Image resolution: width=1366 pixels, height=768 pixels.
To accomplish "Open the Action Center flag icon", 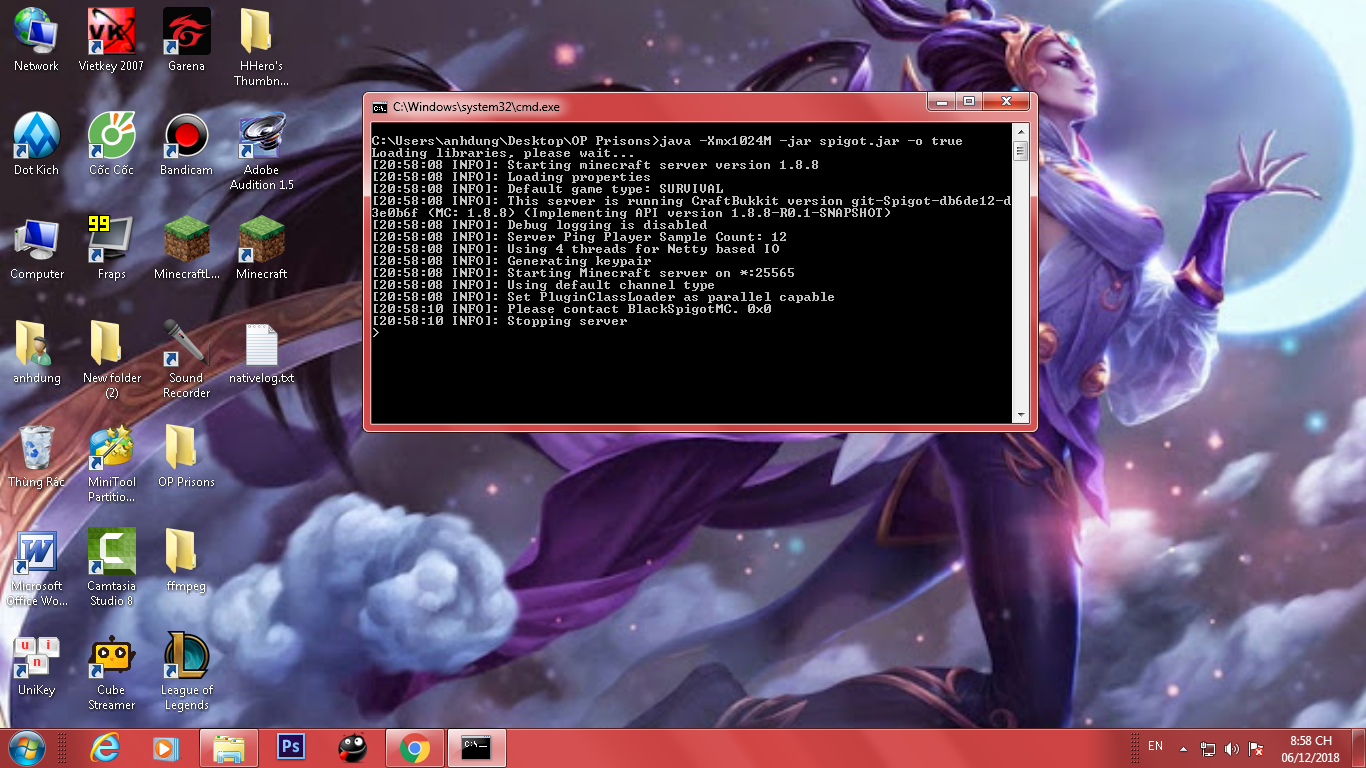I will (x=1256, y=749).
